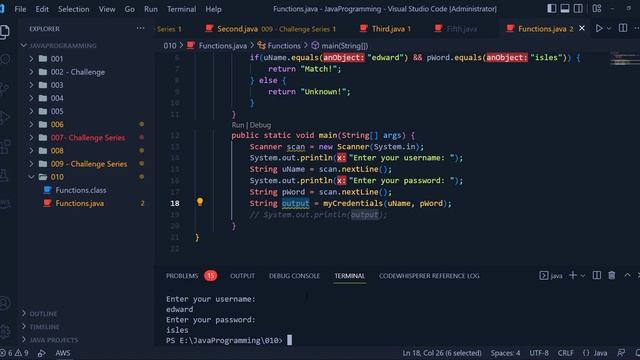Click Debug CodeLens above main
Screen dimensions: 640x360
260,125
